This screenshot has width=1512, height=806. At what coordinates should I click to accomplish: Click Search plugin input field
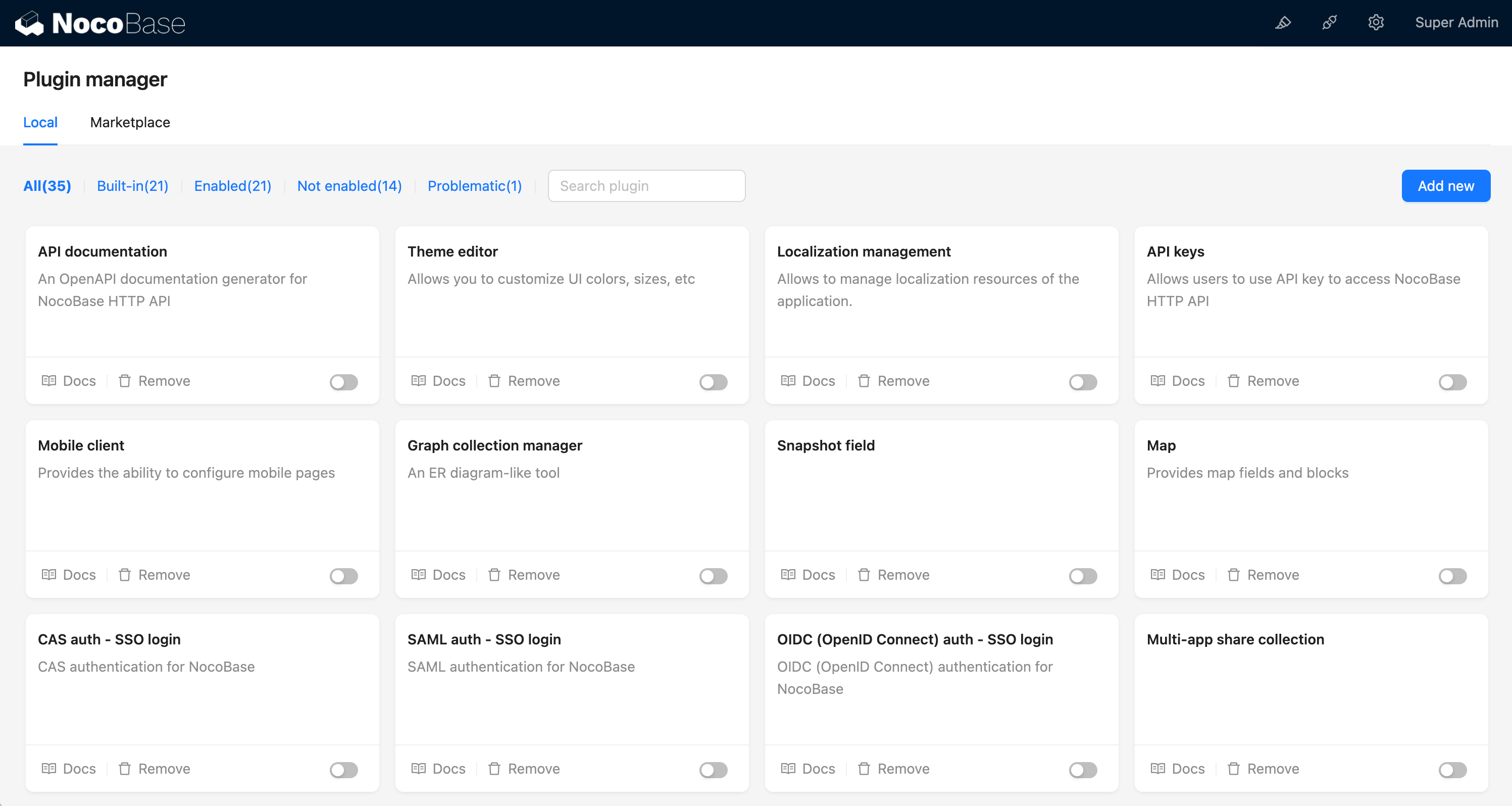pos(647,186)
